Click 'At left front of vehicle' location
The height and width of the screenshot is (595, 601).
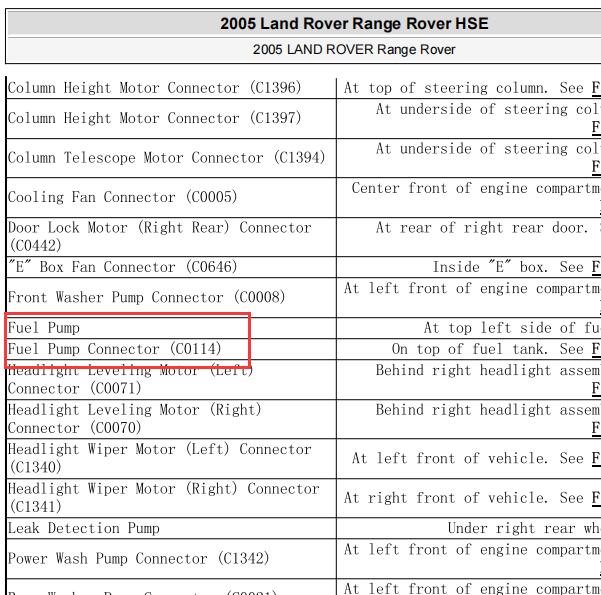click(450, 459)
